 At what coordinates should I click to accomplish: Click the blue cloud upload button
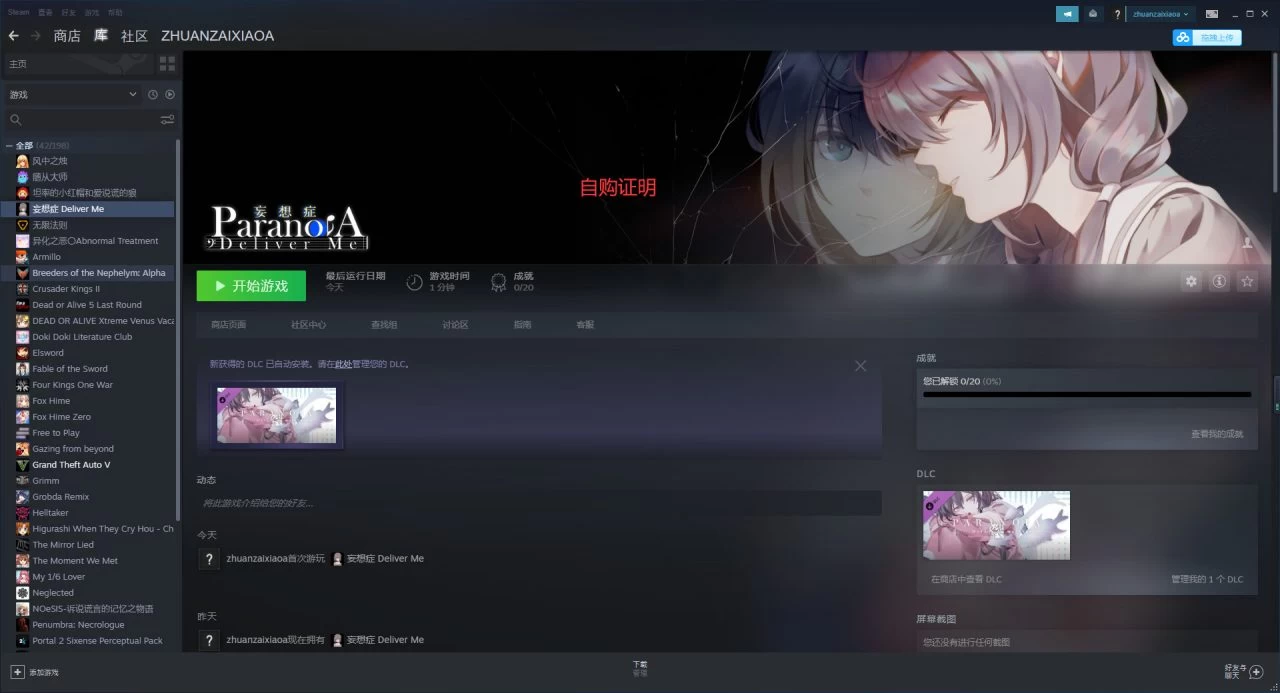[1207, 37]
